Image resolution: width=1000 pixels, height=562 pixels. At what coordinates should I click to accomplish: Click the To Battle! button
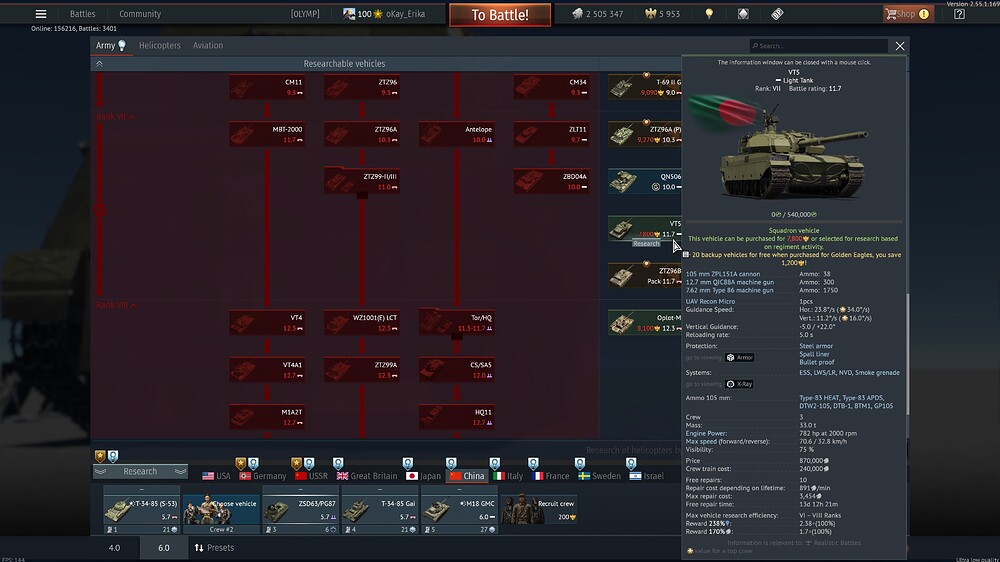[x=500, y=15]
